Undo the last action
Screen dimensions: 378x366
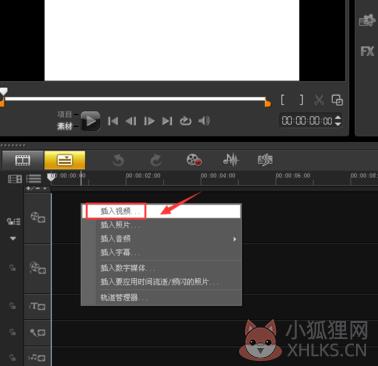tap(118, 160)
